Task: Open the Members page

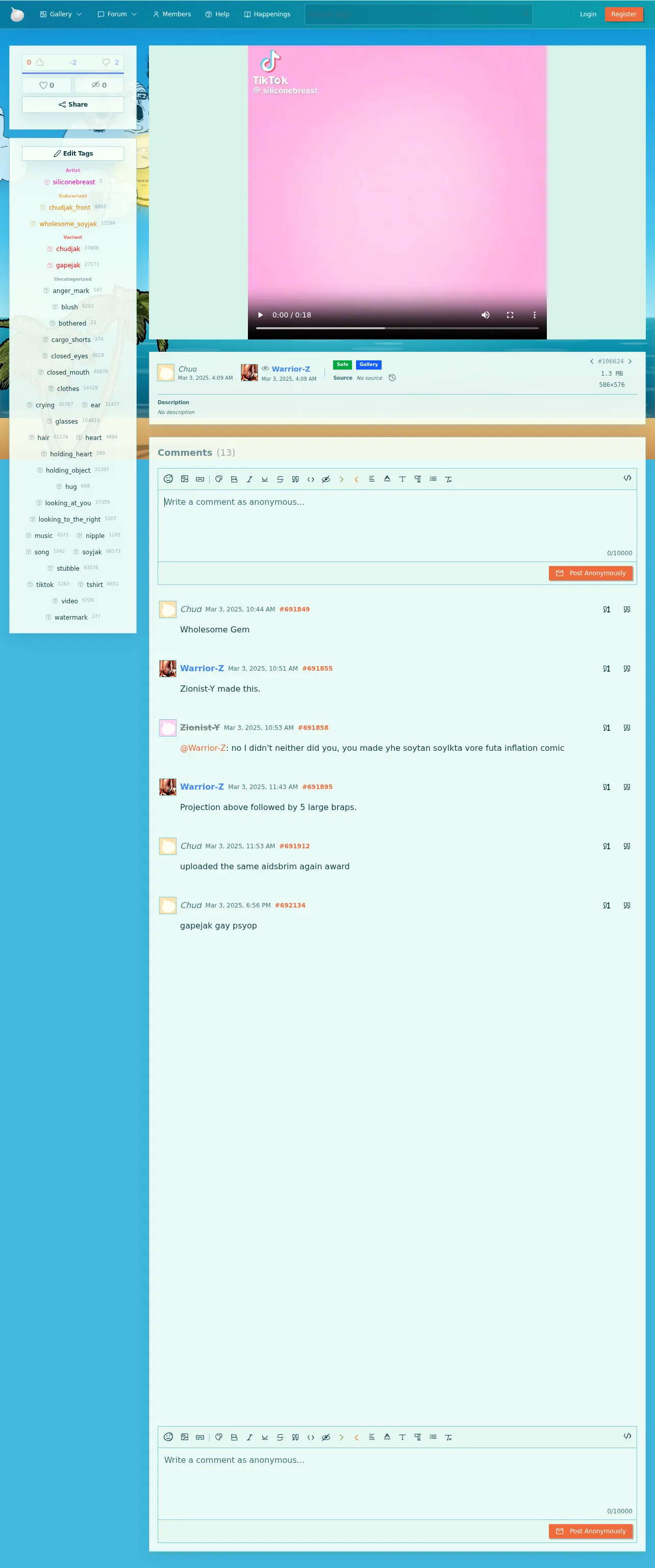Action: click(x=172, y=14)
